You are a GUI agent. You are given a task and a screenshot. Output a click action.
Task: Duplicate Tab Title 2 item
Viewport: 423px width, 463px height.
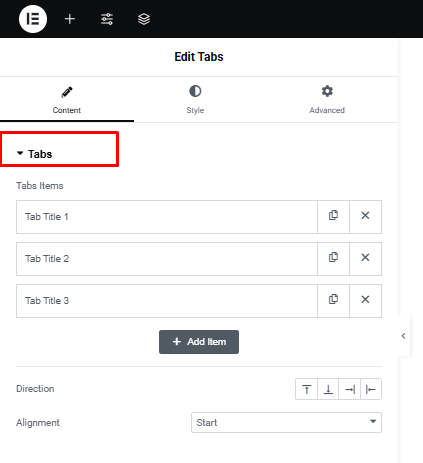click(x=333, y=258)
